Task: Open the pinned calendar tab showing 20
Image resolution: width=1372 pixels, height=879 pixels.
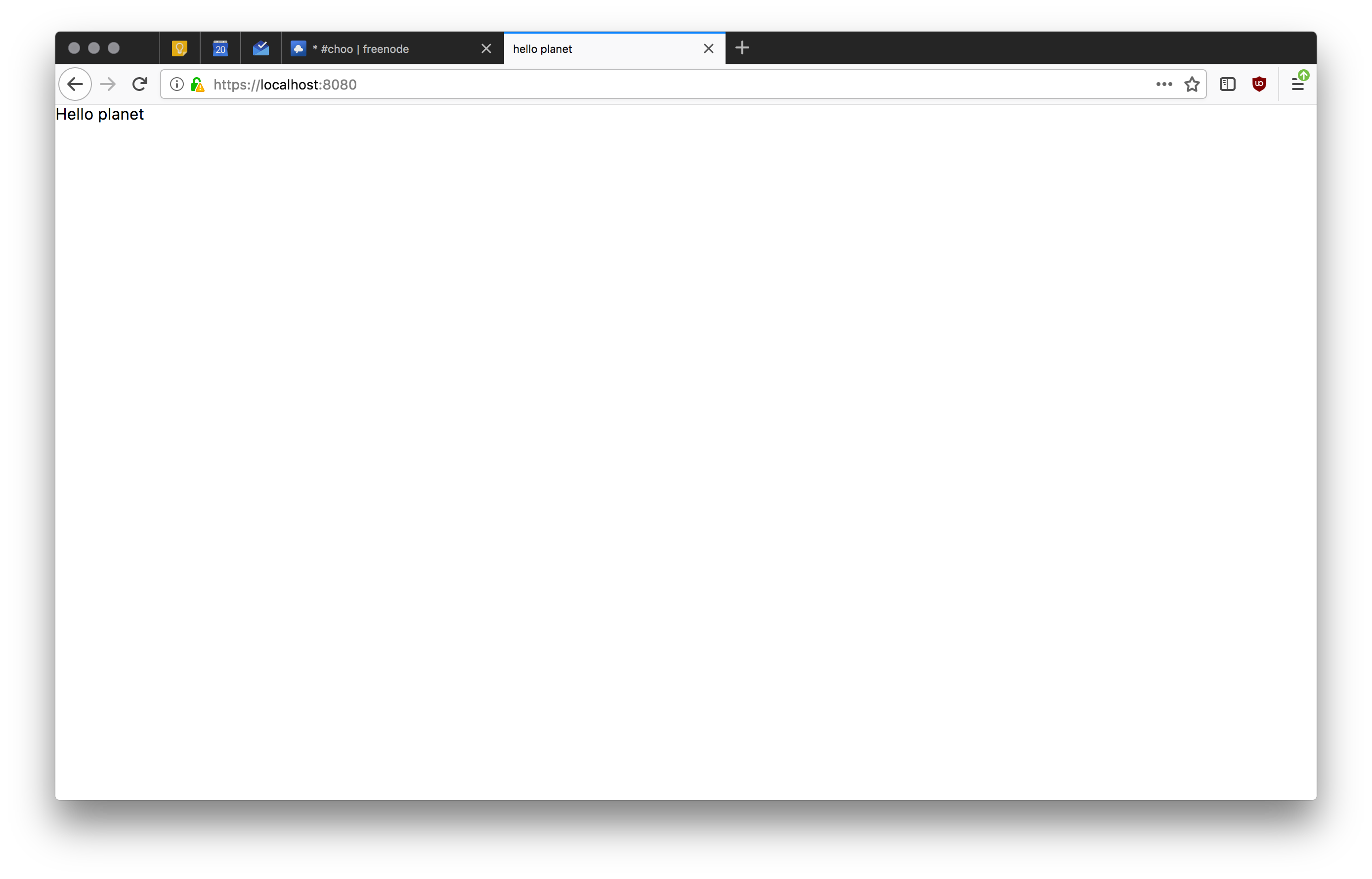Action: pos(220,49)
